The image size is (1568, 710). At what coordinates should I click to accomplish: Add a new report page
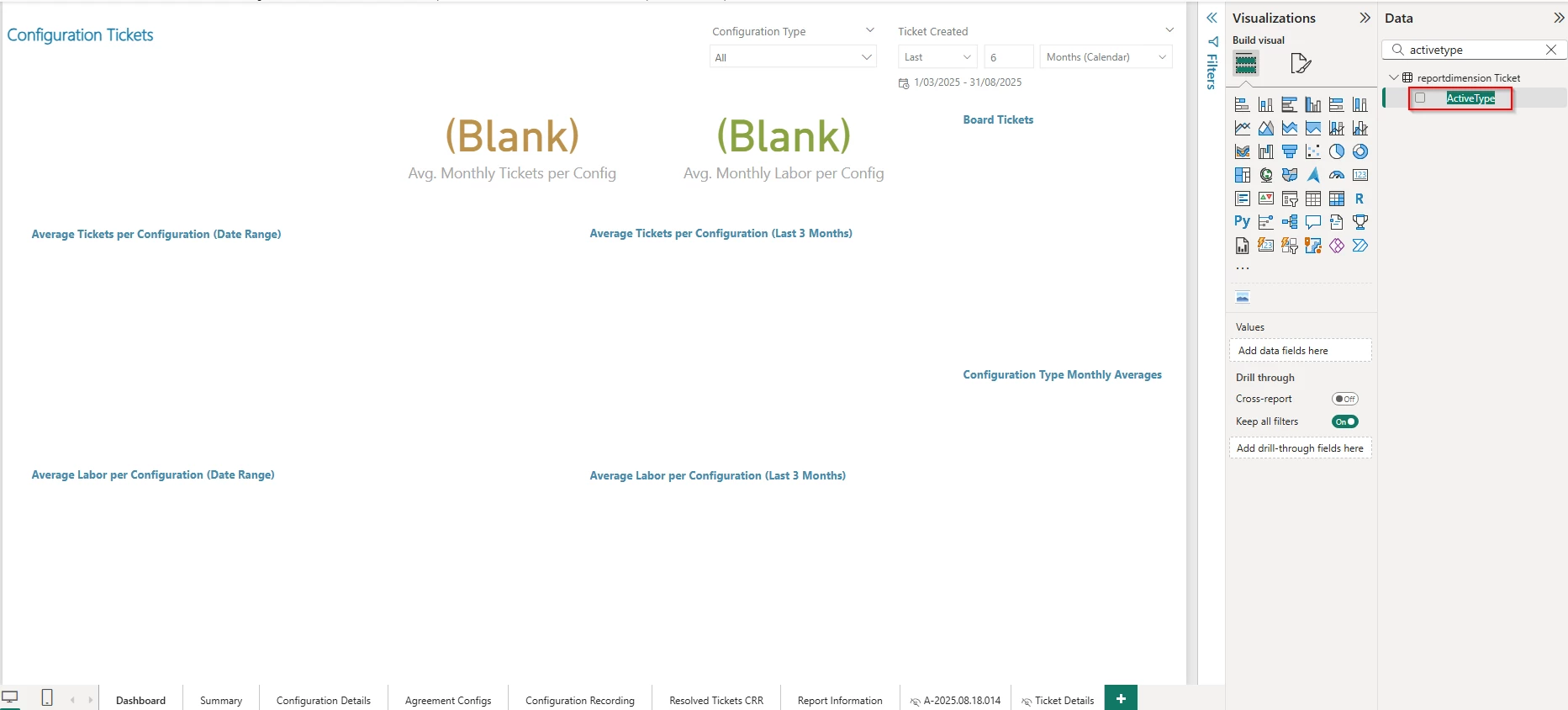click(1121, 698)
